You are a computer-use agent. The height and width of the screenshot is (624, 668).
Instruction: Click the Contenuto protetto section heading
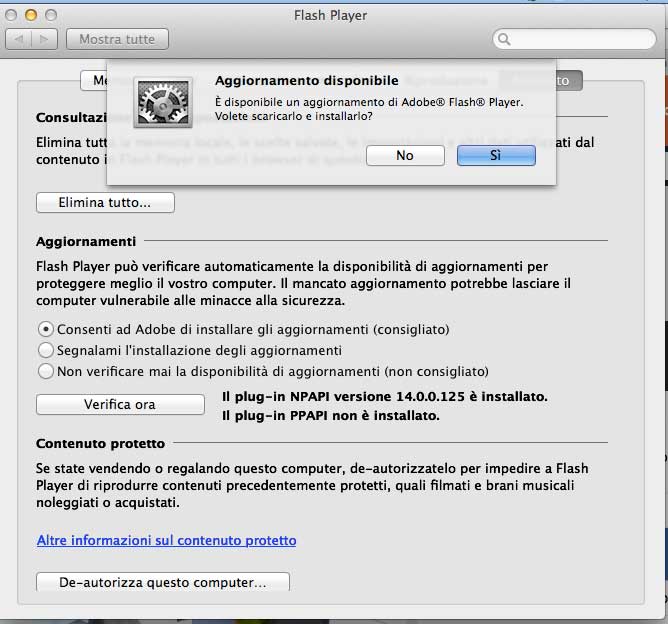[x=101, y=443]
